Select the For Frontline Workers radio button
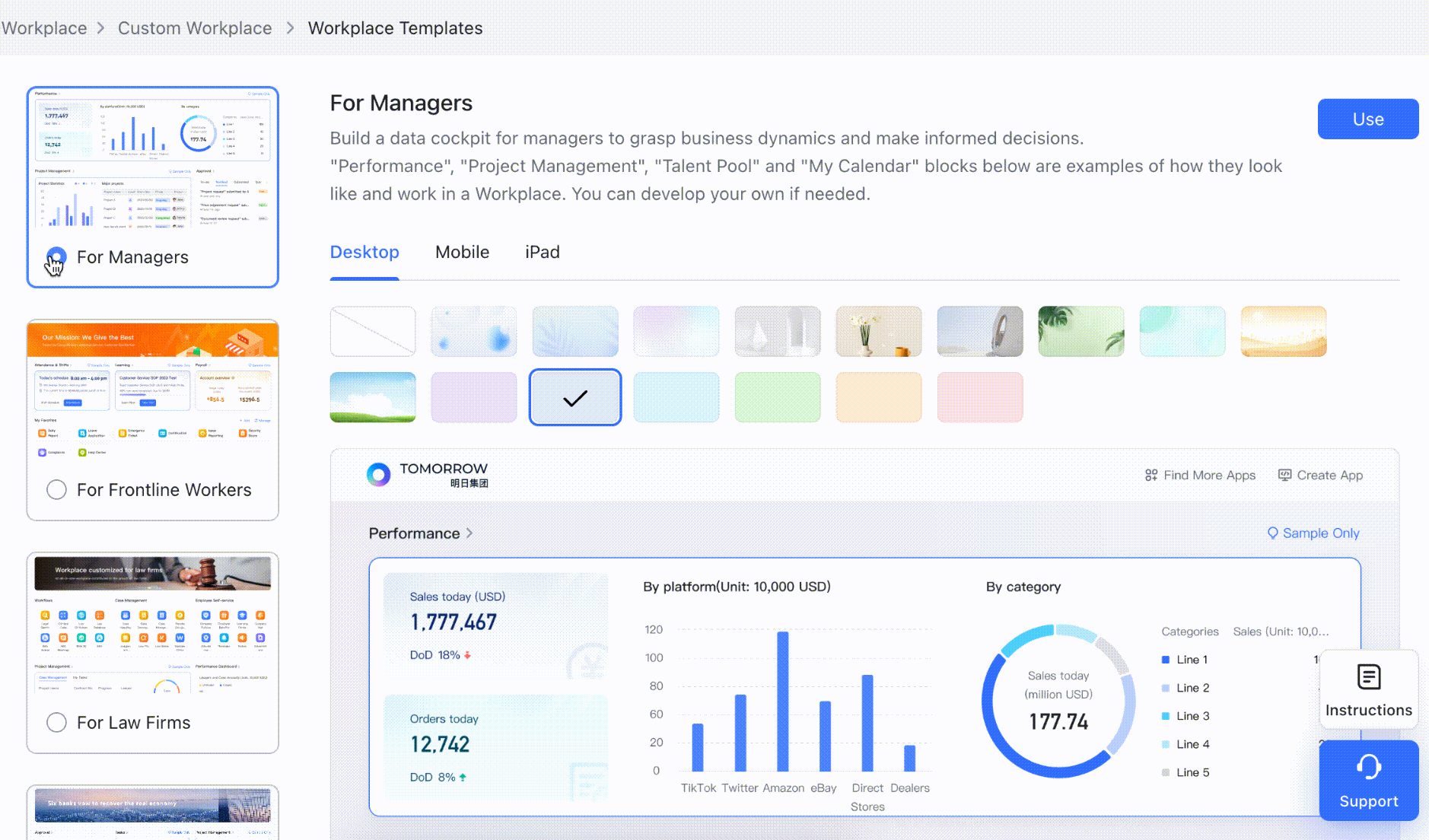 coord(56,489)
